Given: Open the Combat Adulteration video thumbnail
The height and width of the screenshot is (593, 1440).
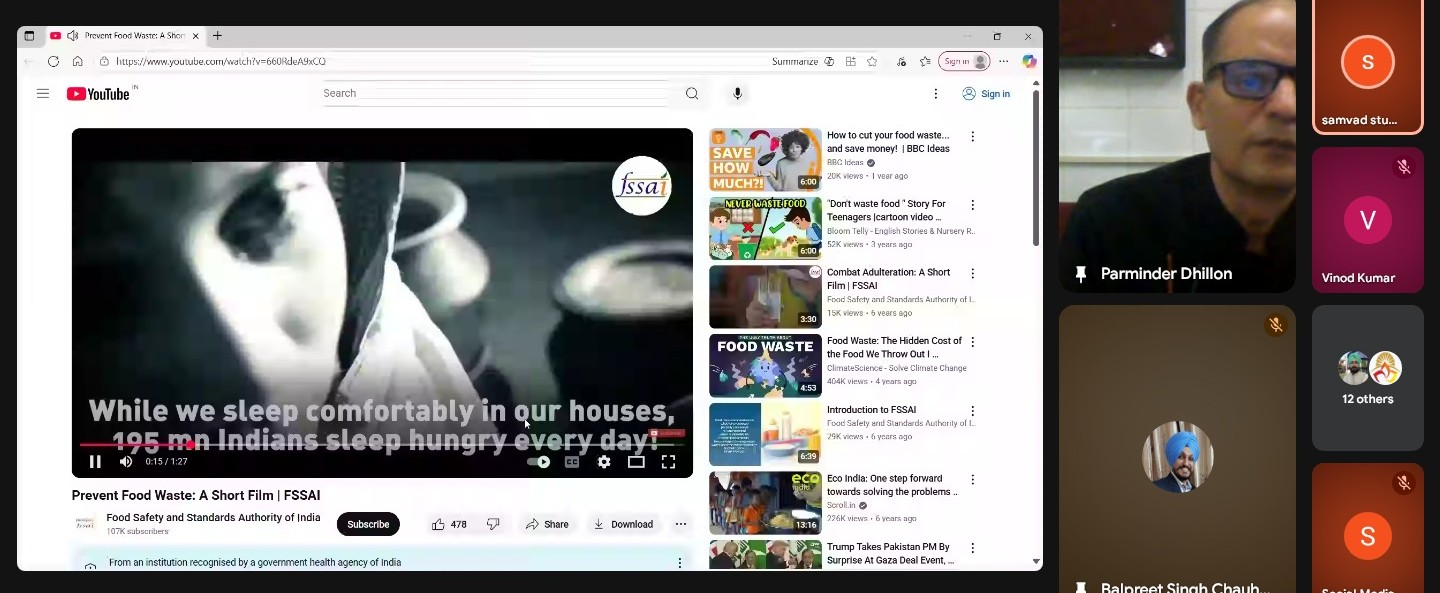Looking at the screenshot, I should click(x=765, y=297).
